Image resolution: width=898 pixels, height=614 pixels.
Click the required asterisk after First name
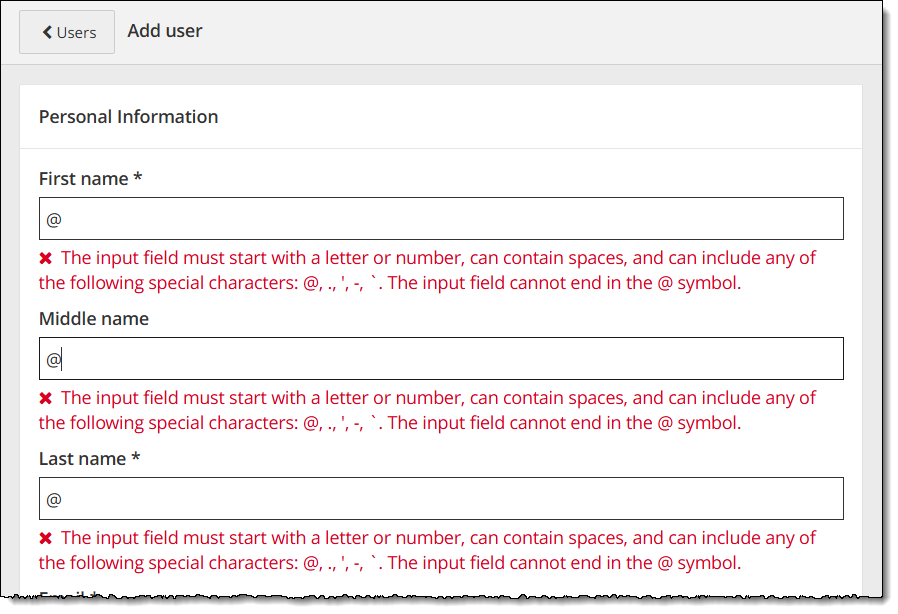point(138,178)
